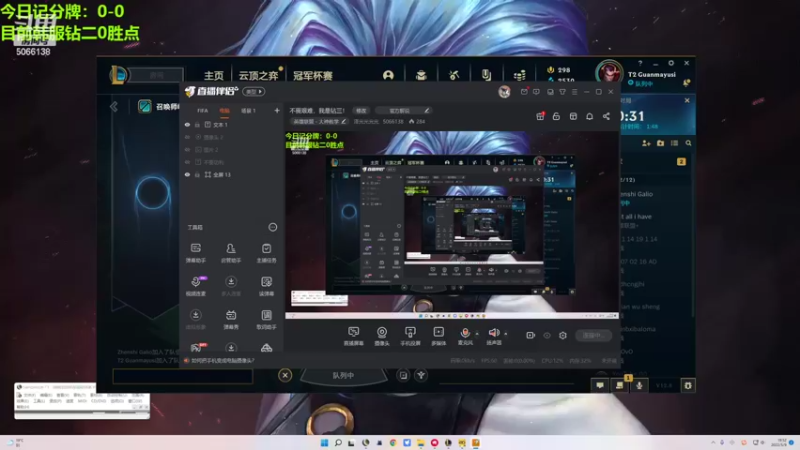Expand speaker volume options arrow
The width and height of the screenshot is (800, 450).
point(506,334)
